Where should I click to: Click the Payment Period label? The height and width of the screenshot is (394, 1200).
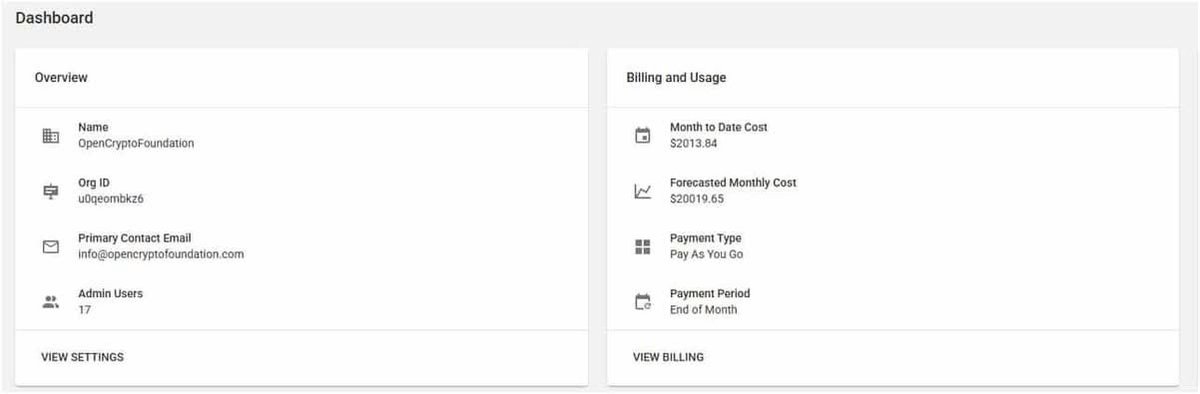[x=710, y=294]
